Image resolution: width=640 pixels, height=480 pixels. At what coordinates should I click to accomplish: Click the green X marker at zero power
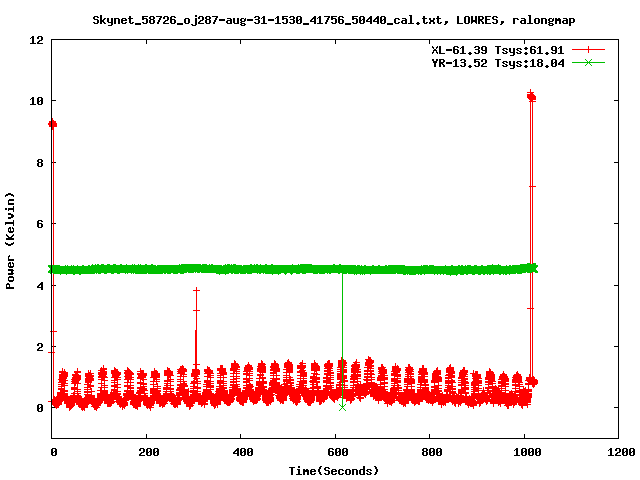coord(342,407)
